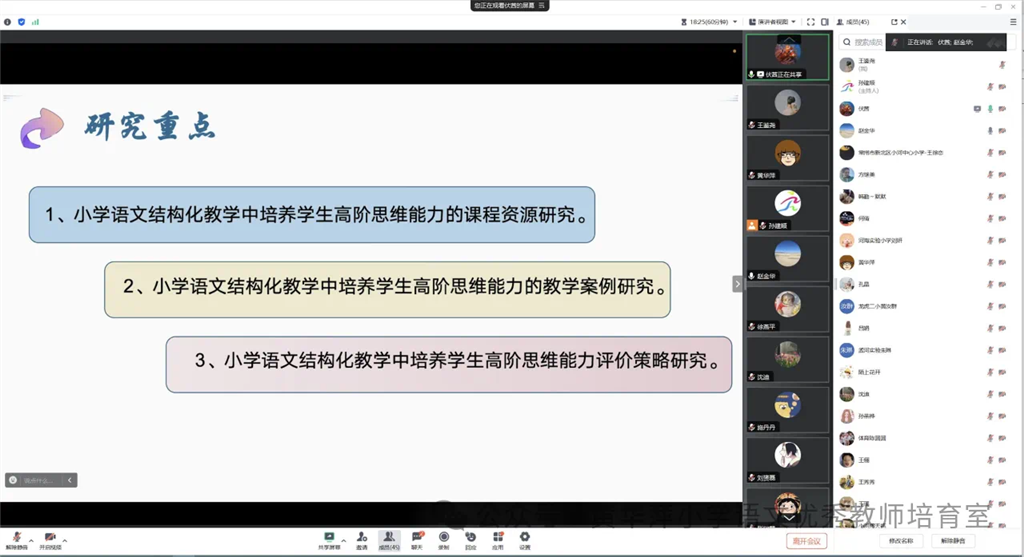Toggle microphone icon in 伏茜 member row
The width and height of the screenshot is (1024, 557).
(x=990, y=109)
